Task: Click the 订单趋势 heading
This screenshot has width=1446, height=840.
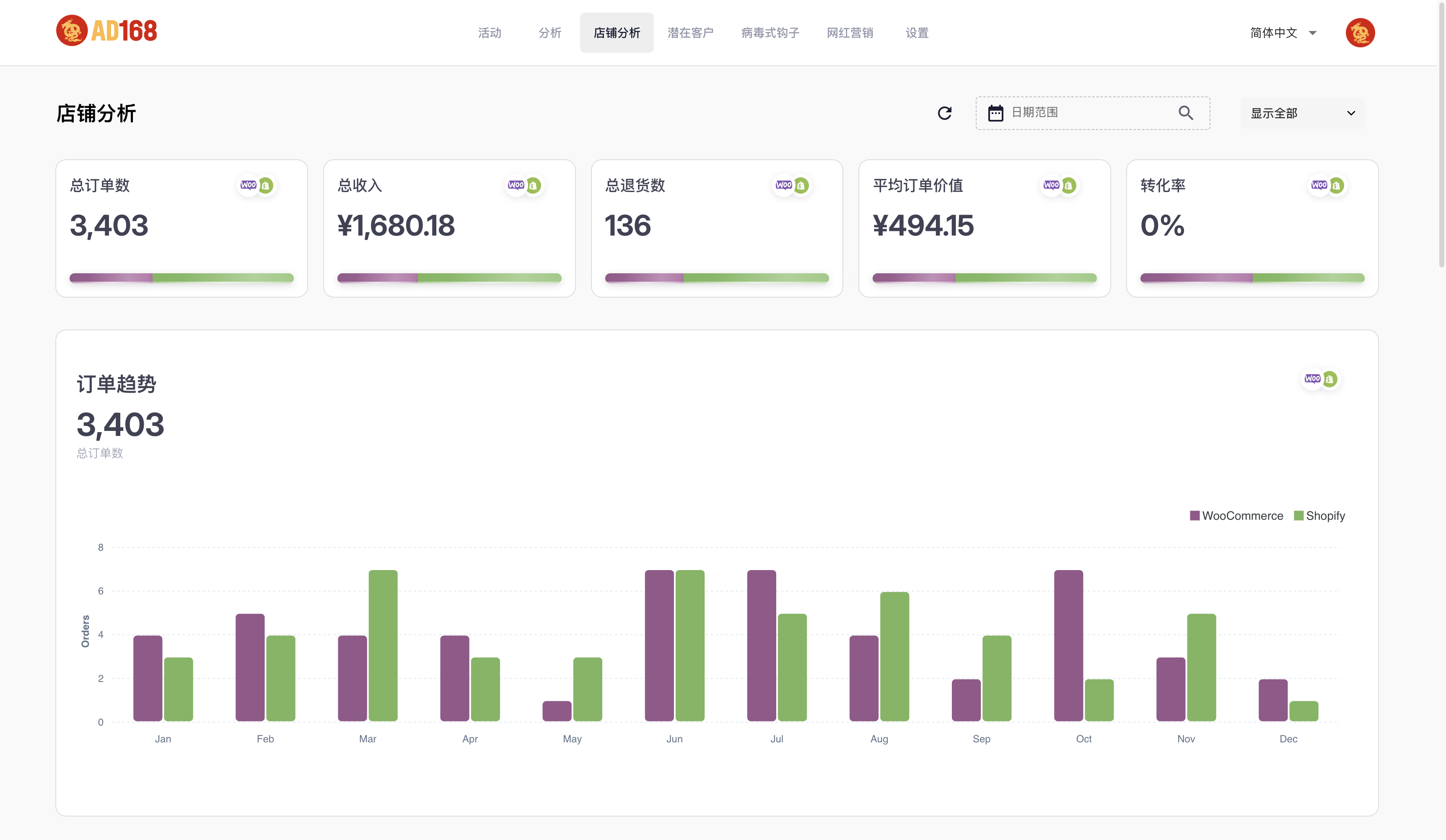Action: tap(117, 384)
